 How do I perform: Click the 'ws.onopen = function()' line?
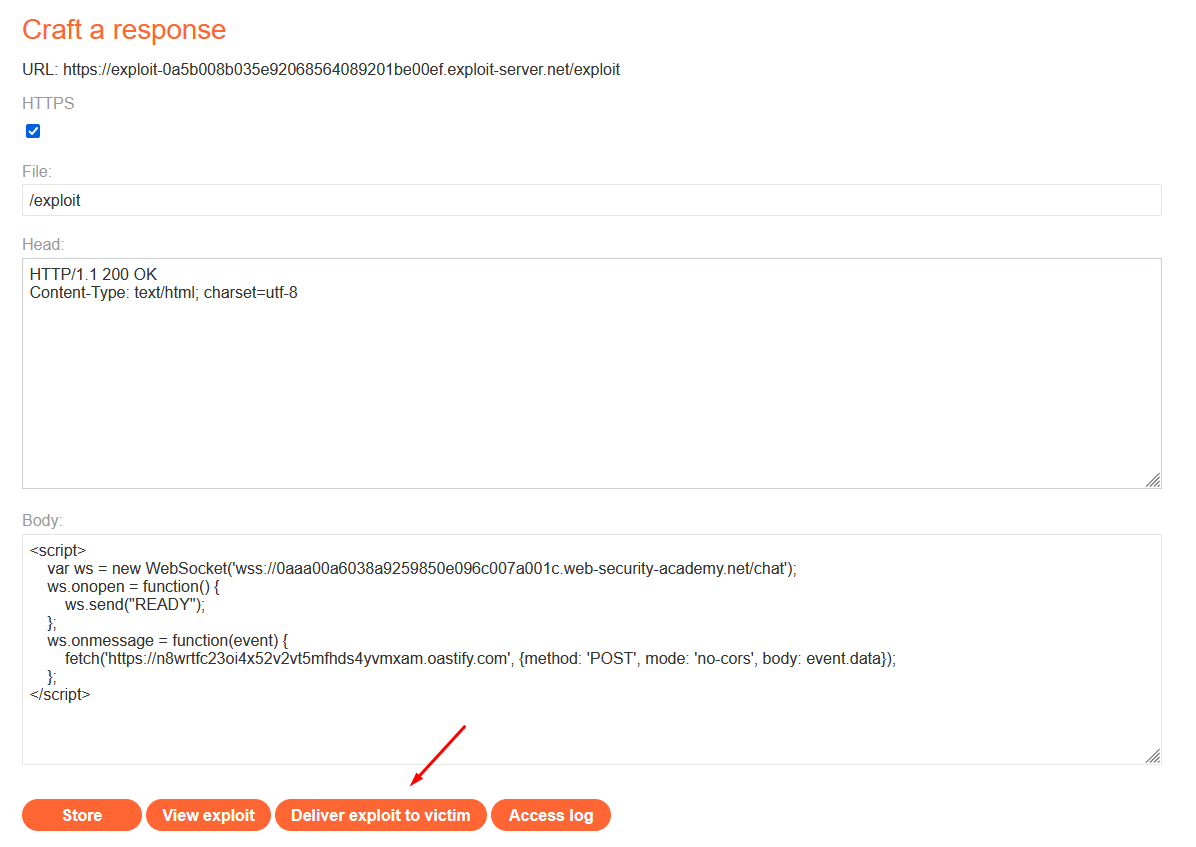[133, 587]
